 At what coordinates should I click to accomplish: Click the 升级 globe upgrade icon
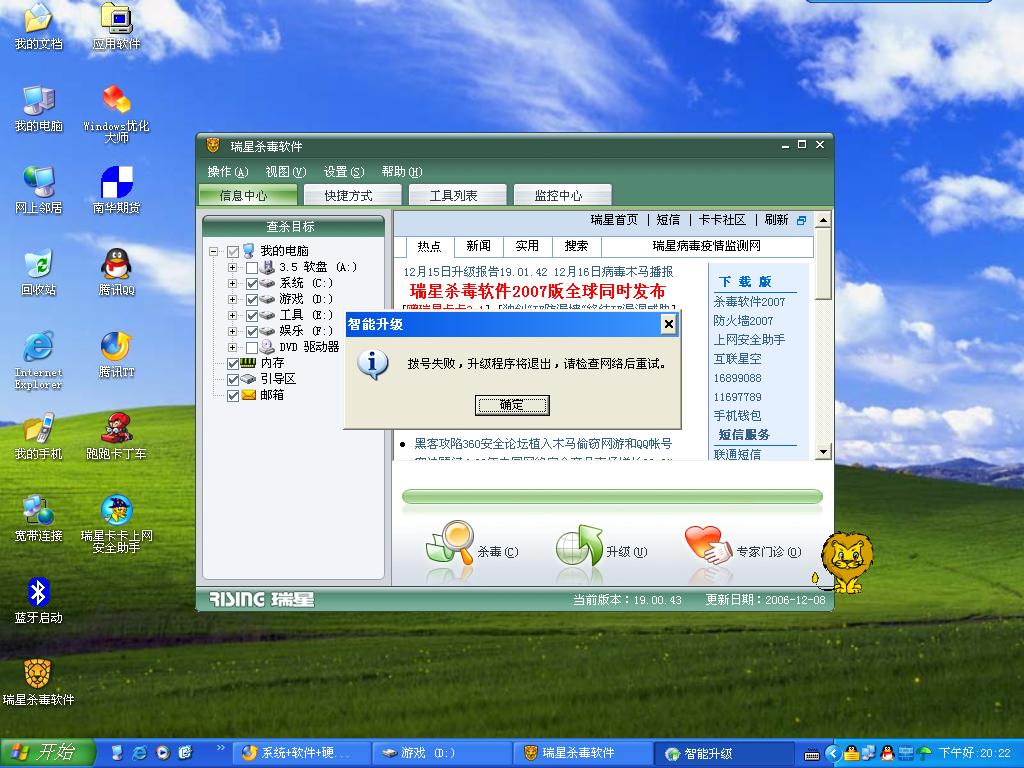tap(579, 545)
